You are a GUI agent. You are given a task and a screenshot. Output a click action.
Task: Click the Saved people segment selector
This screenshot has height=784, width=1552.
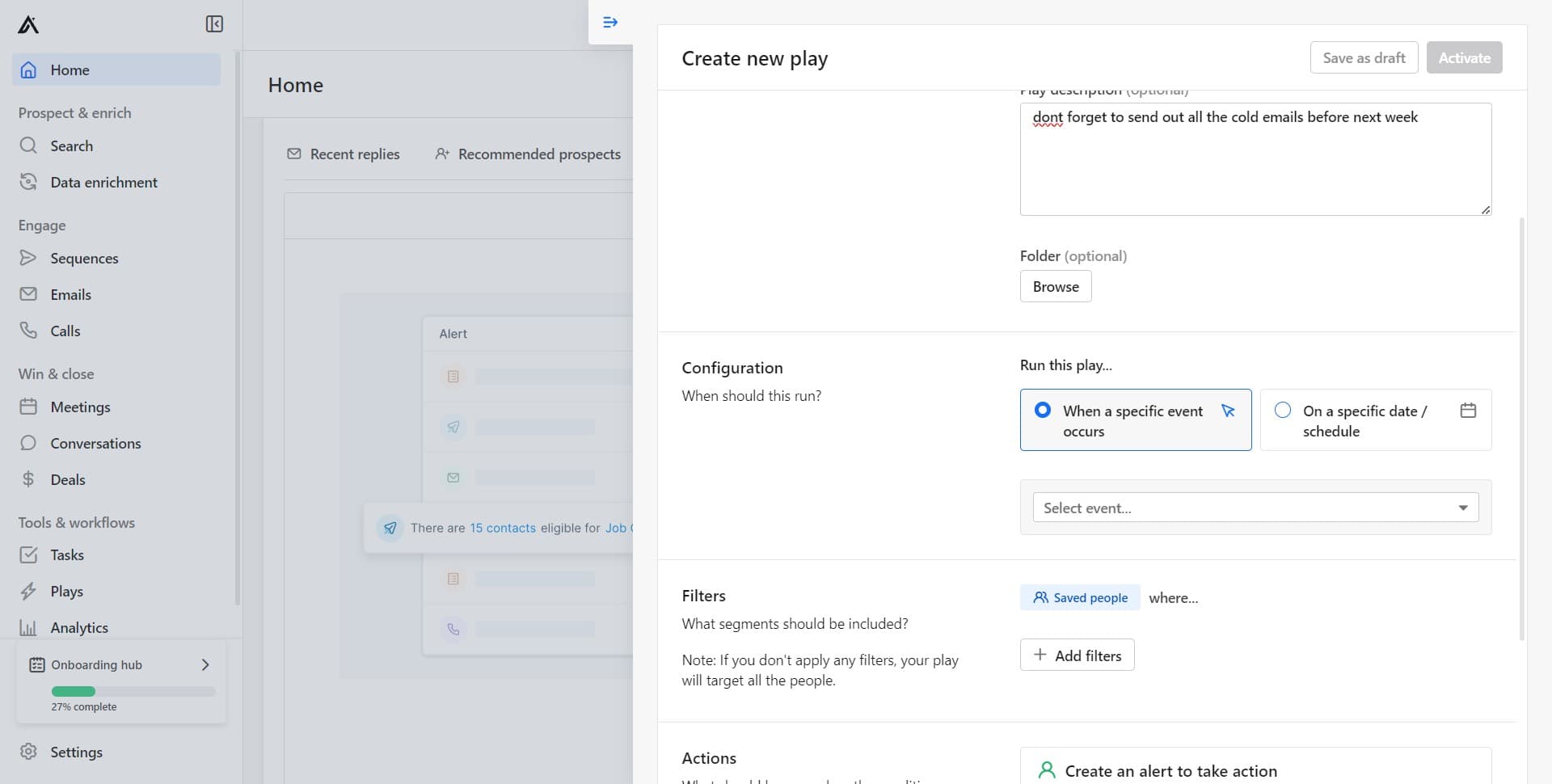click(1080, 598)
